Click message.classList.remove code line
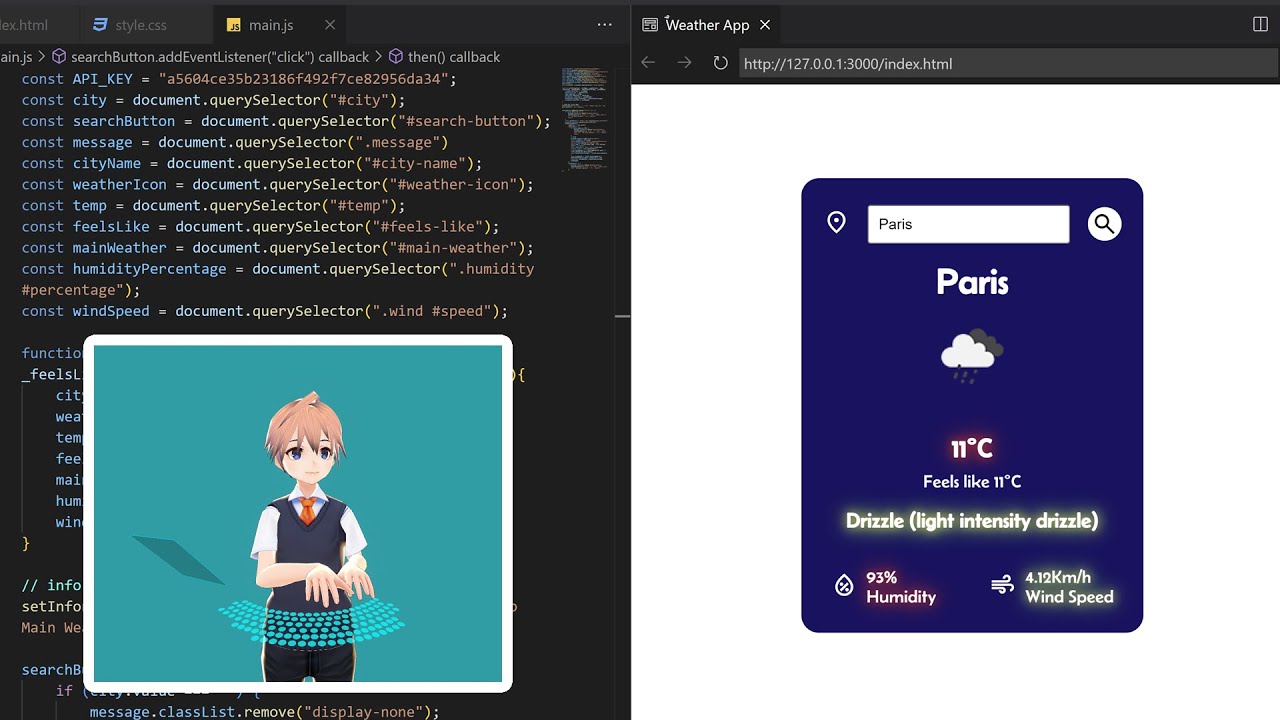Viewport: 1280px width, 720px height. [264, 712]
